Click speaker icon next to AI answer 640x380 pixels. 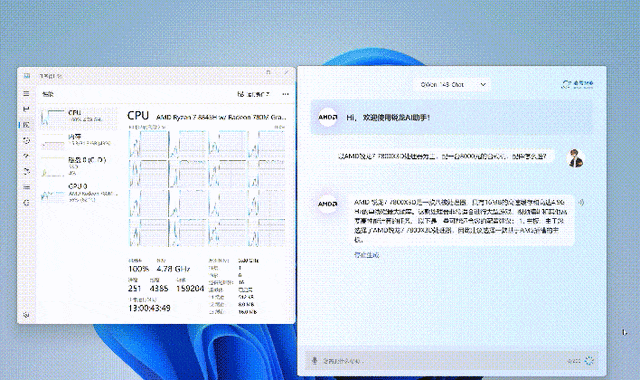coord(581,202)
